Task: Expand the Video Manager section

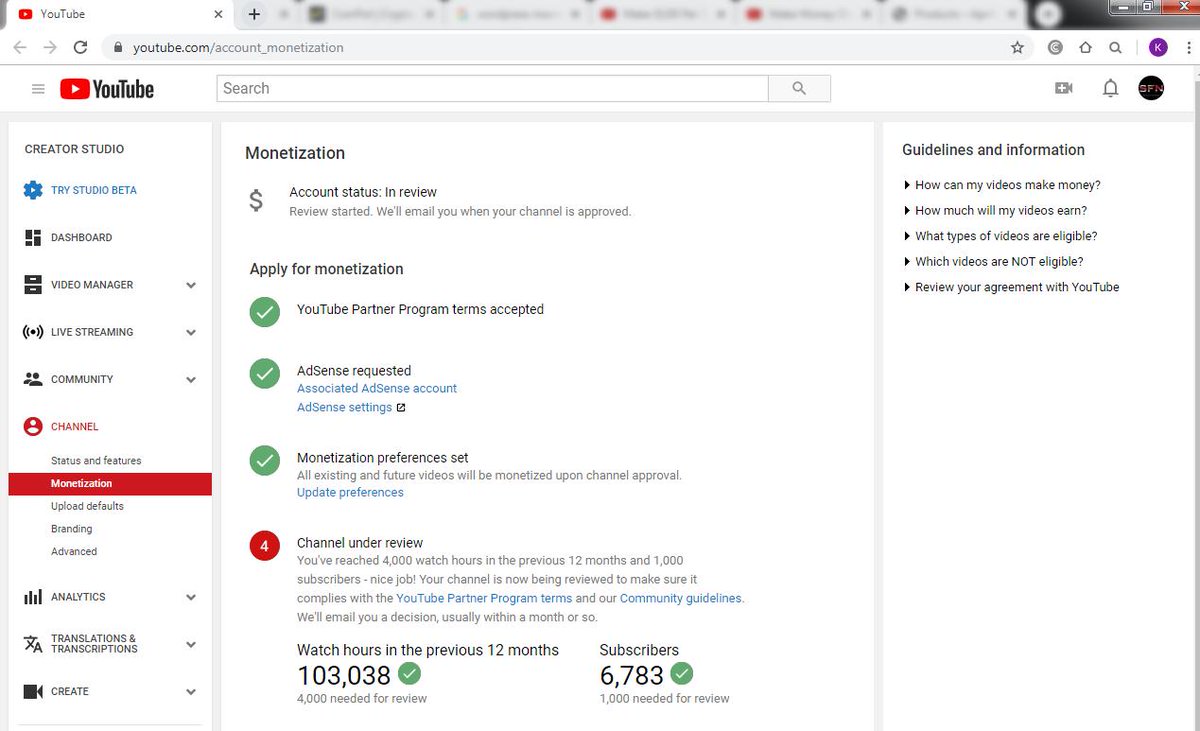Action: tap(191, 285)
